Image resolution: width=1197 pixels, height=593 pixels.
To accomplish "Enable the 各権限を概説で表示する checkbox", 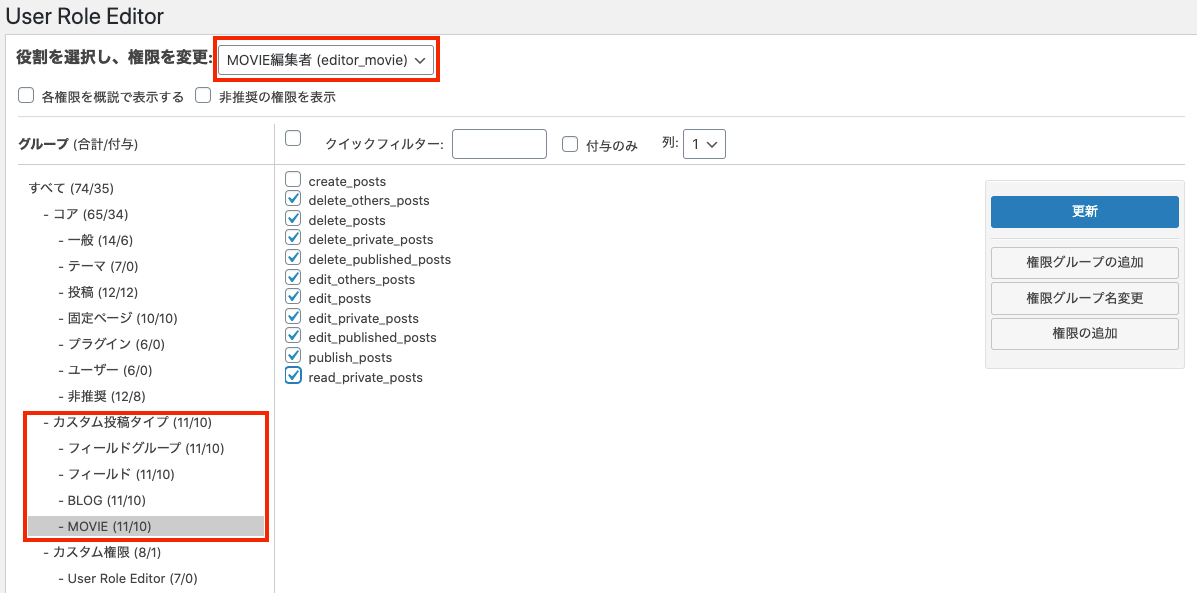I will (x=24, y=95).
